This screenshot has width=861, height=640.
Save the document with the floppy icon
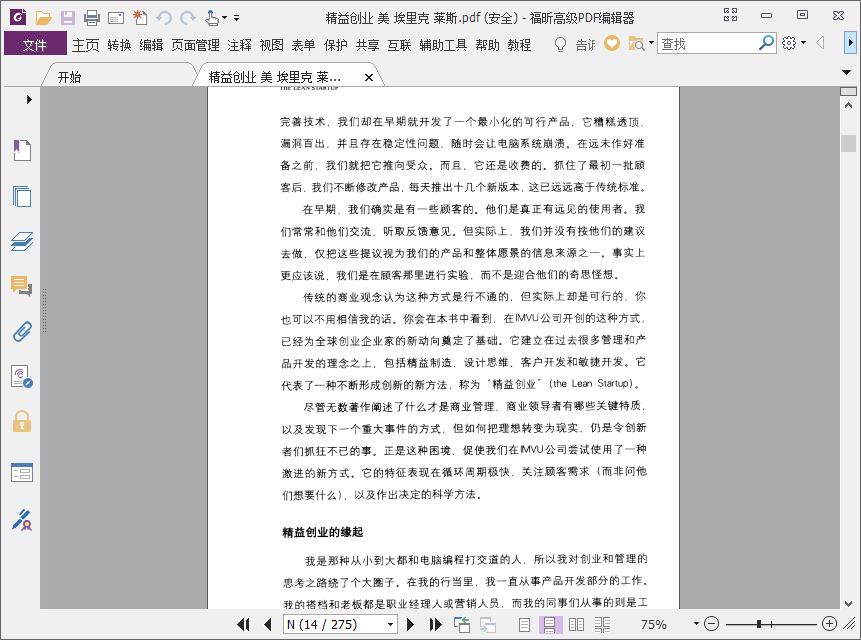[x=68, y=18]
